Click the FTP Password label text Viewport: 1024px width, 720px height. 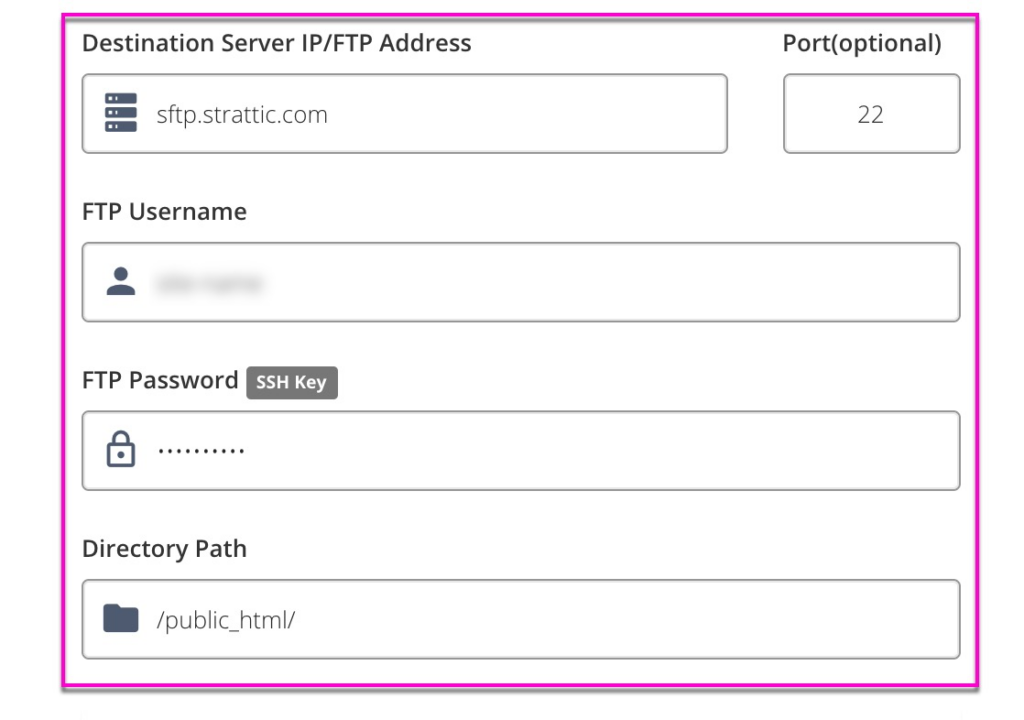[x=160, y=380]
